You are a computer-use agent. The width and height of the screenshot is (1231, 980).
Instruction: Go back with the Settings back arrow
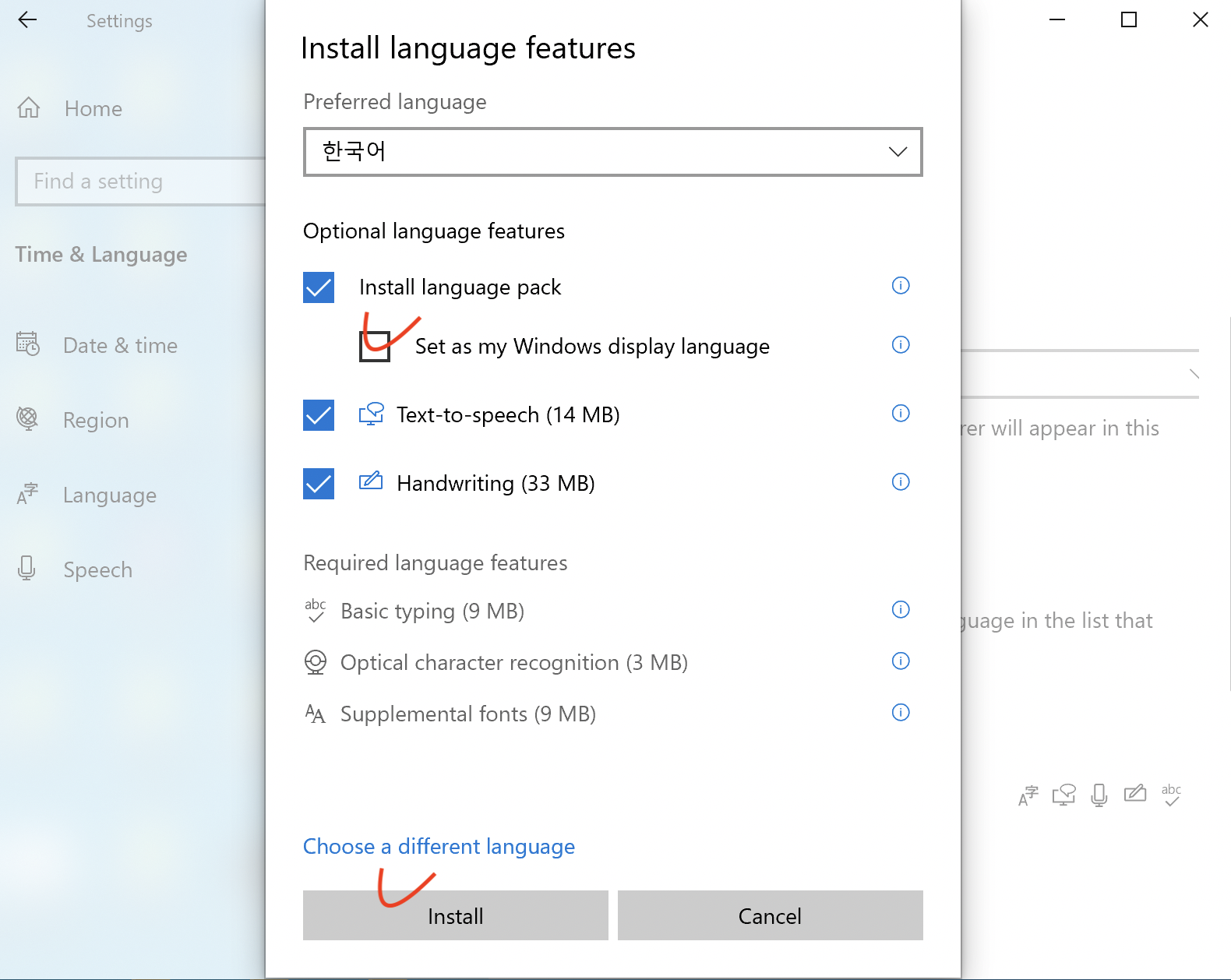coord(27,20)
